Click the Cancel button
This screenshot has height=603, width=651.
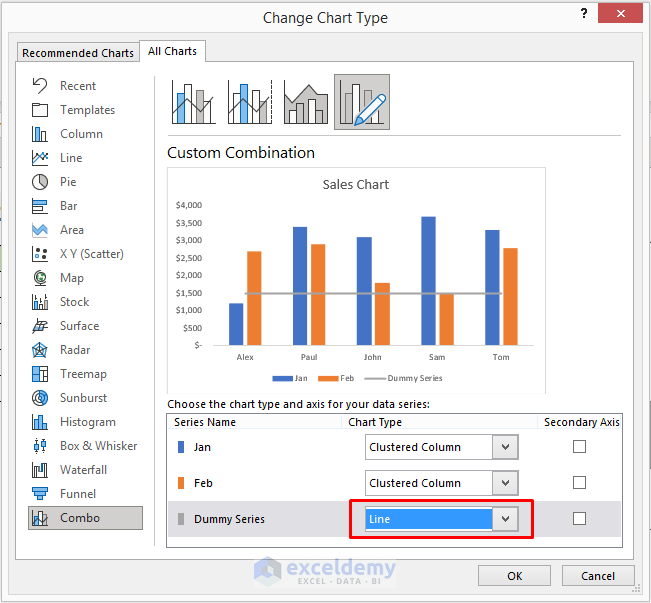tap(598, 576)
